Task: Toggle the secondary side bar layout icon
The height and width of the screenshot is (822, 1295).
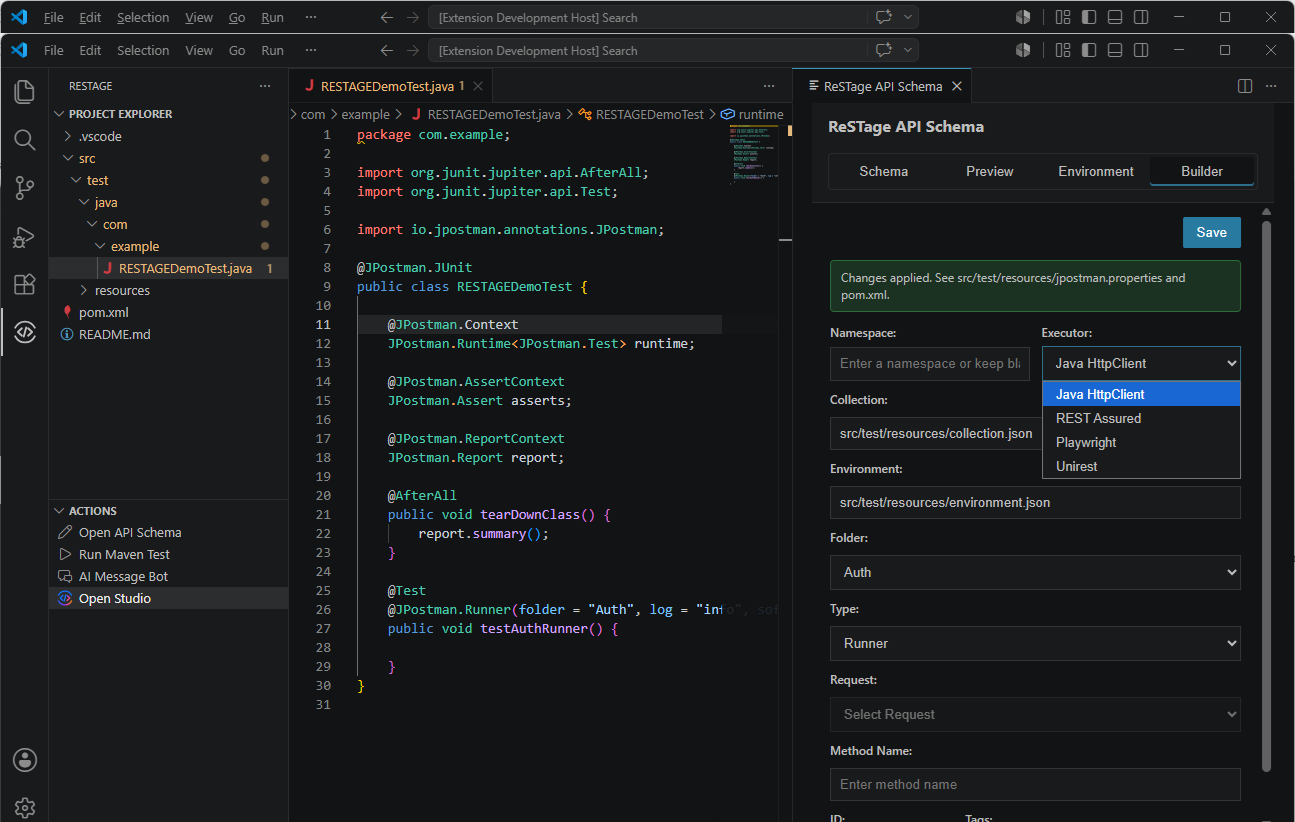Action: [1141, 50]
